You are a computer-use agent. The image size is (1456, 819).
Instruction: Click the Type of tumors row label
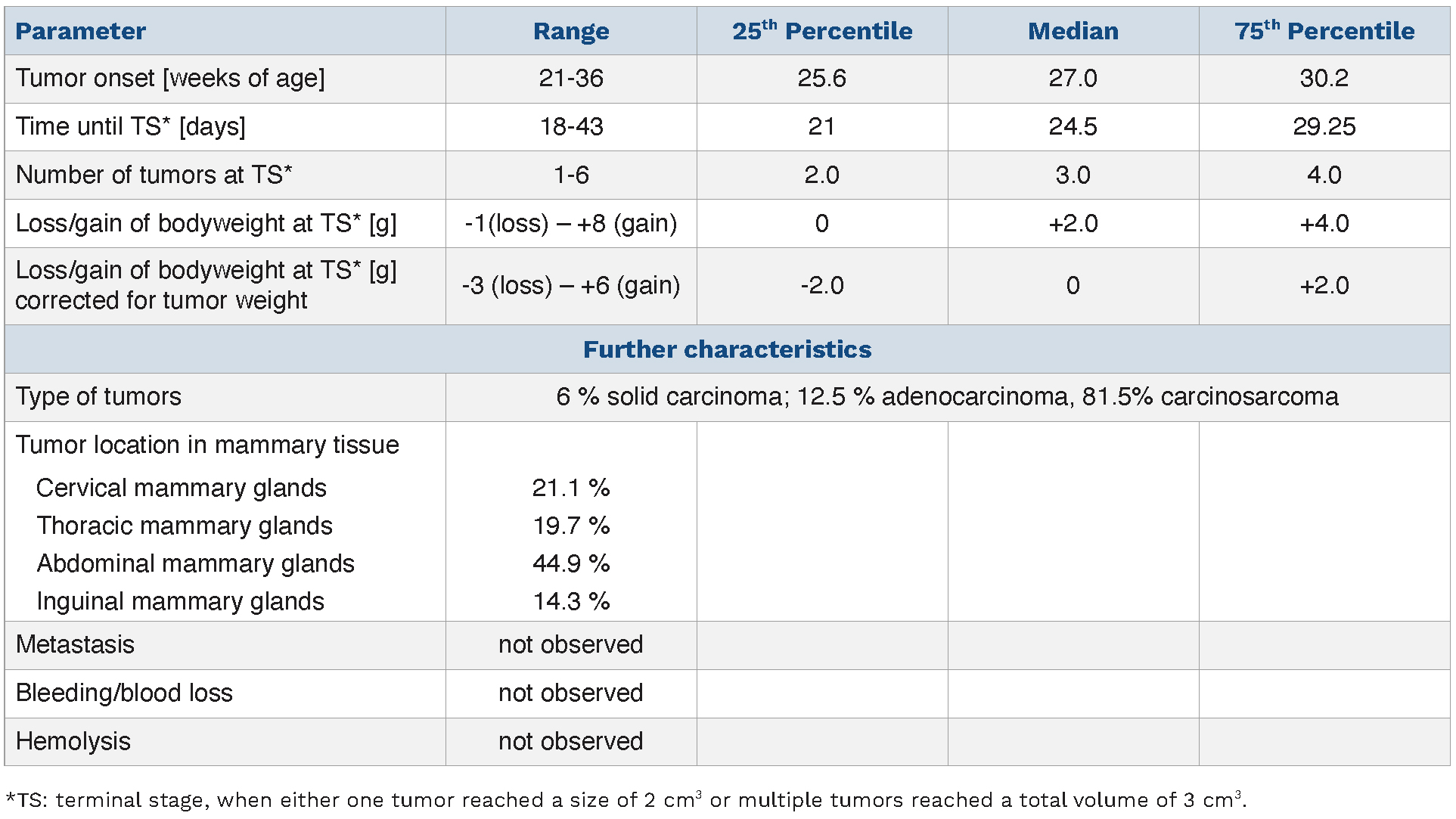tap(98, 397)
